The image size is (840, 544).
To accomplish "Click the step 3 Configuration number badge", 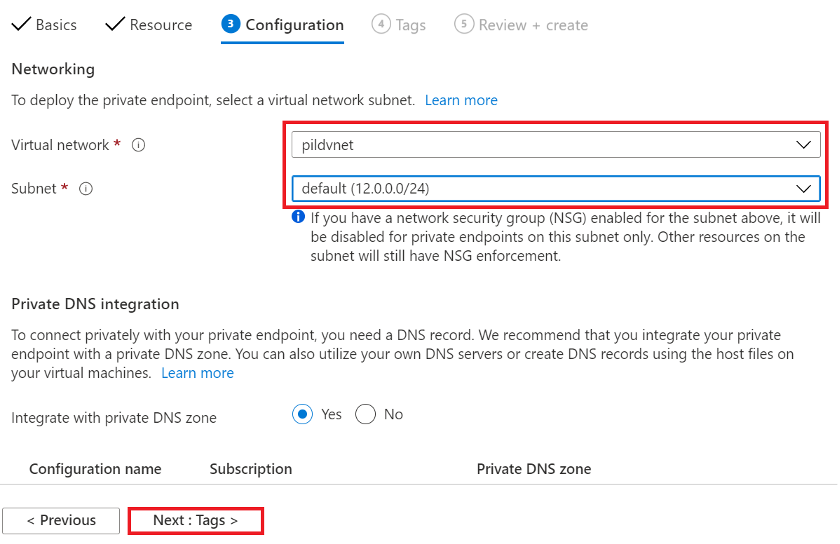I will click(231, 24).
